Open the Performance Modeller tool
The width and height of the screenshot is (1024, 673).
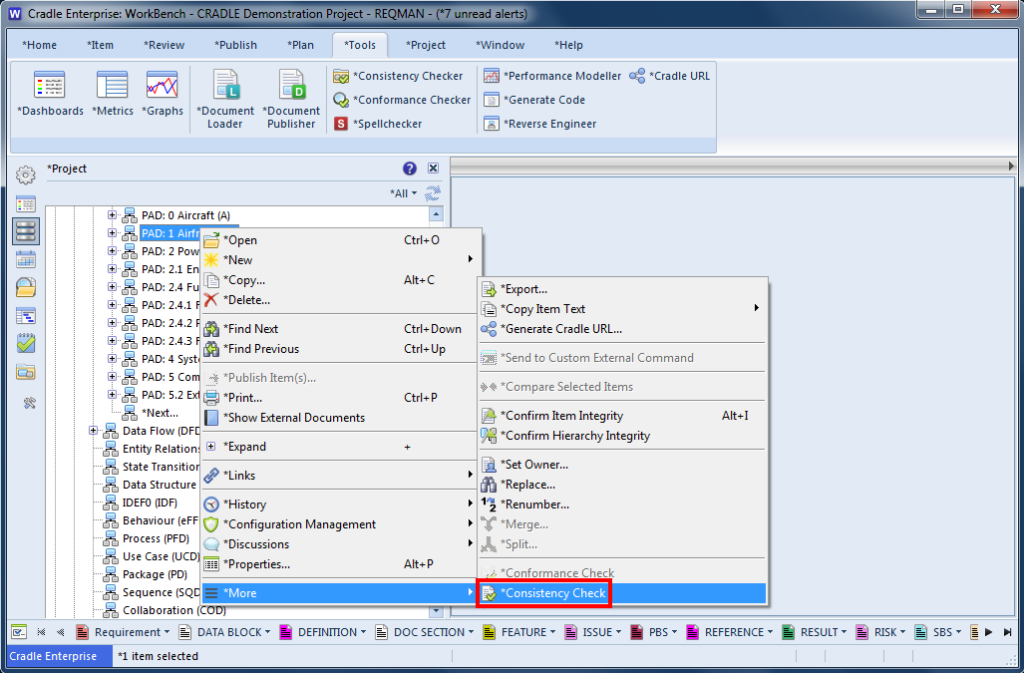pyautogui.click(x=552, y=76)
